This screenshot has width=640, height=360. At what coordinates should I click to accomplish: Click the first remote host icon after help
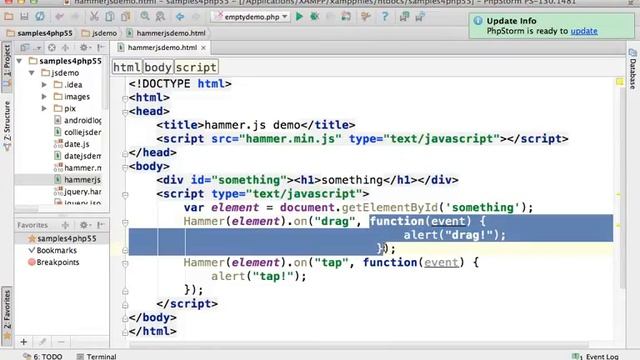(x=404, y=17)
